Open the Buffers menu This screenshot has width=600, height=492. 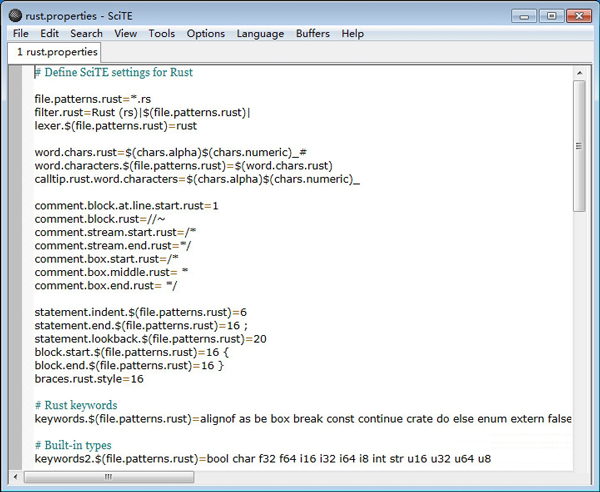pos(313,34)
